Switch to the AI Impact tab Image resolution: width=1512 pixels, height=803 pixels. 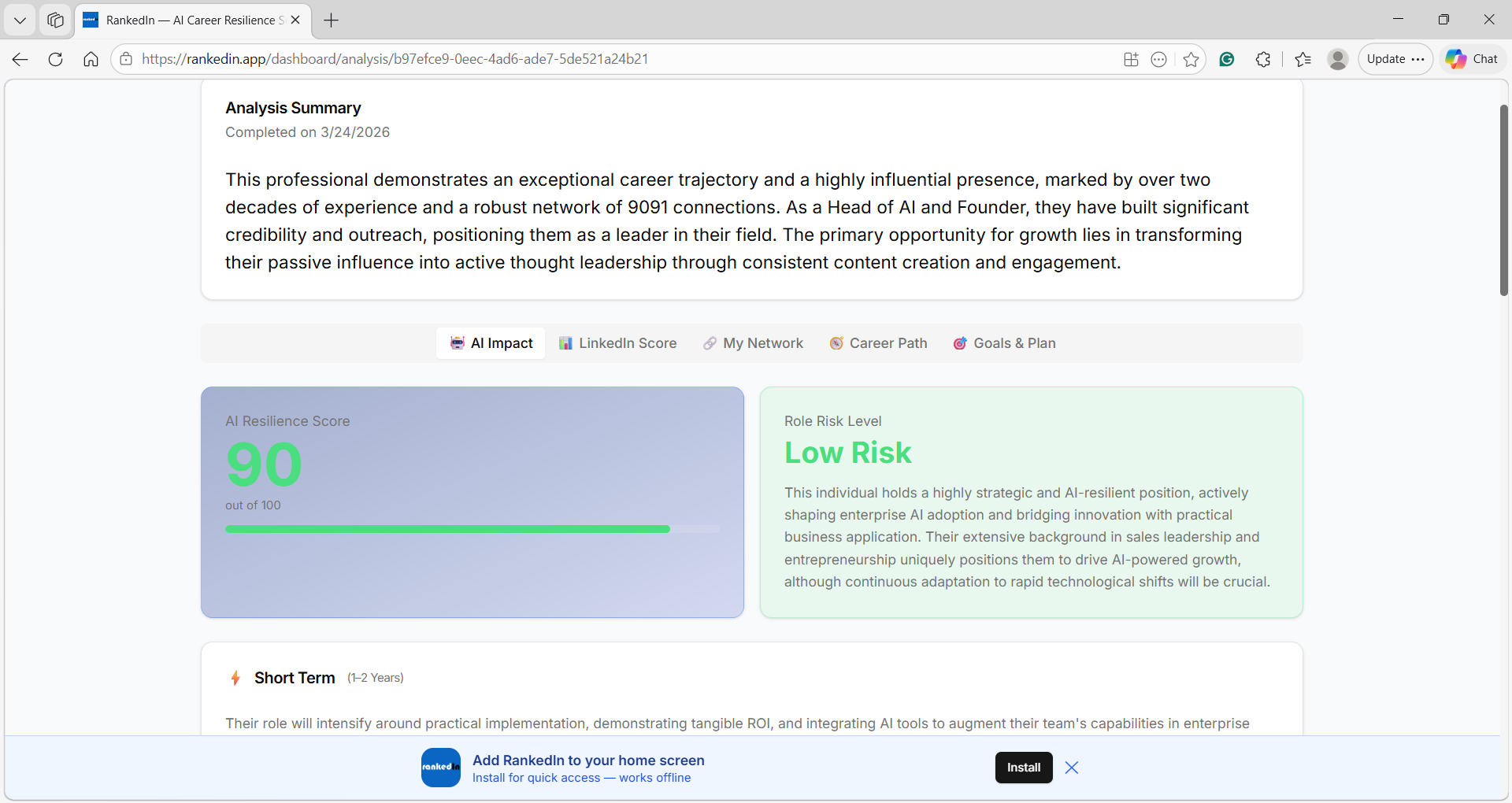(491, 343)
